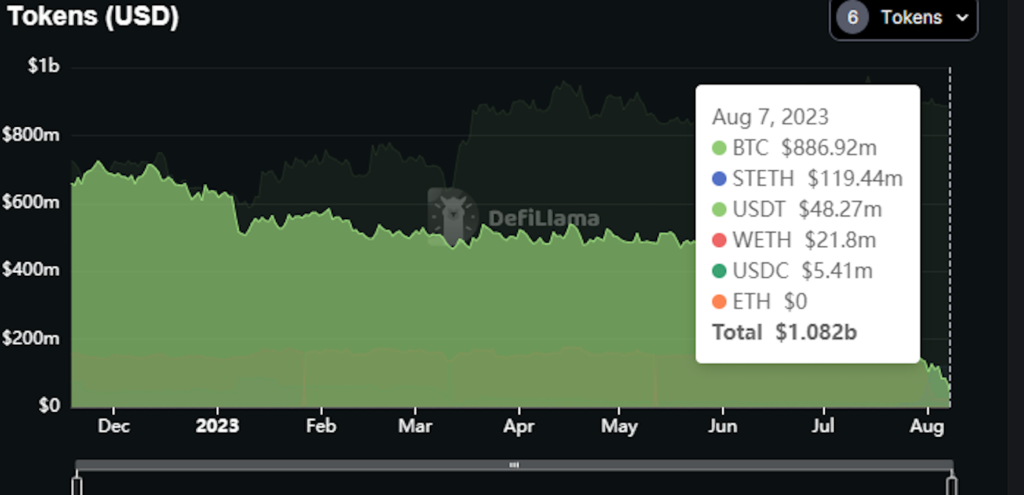
Task: Click the 'Dec' x-axis label
Action: (x=114, y=426)
